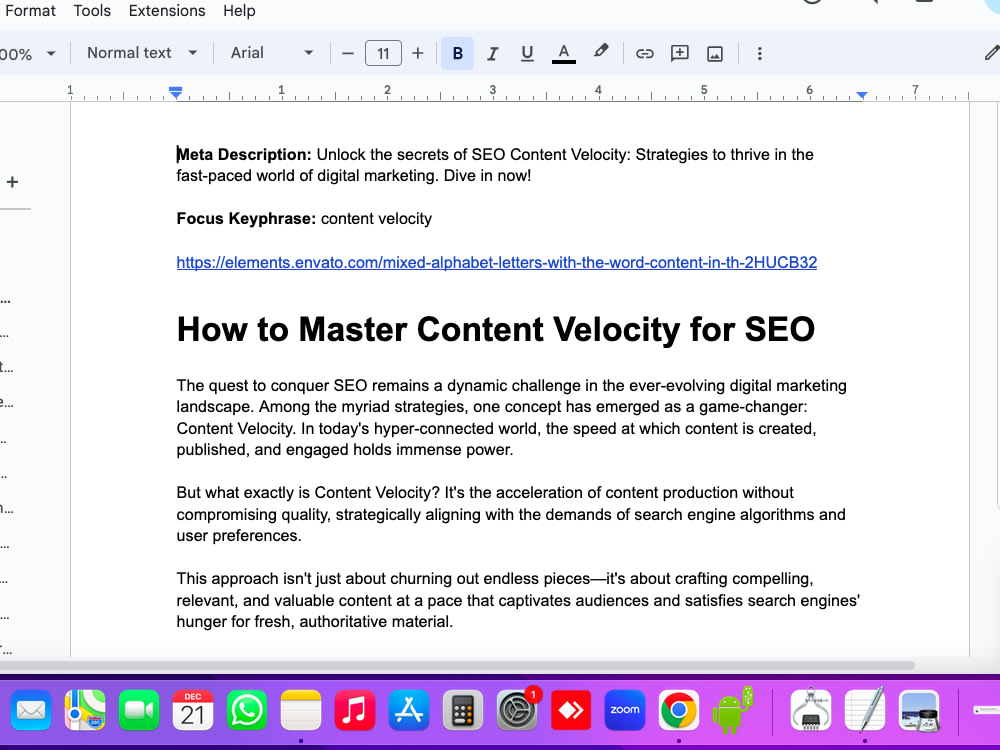
Task: Open Calculator from the dock
Action: (462, 710)
